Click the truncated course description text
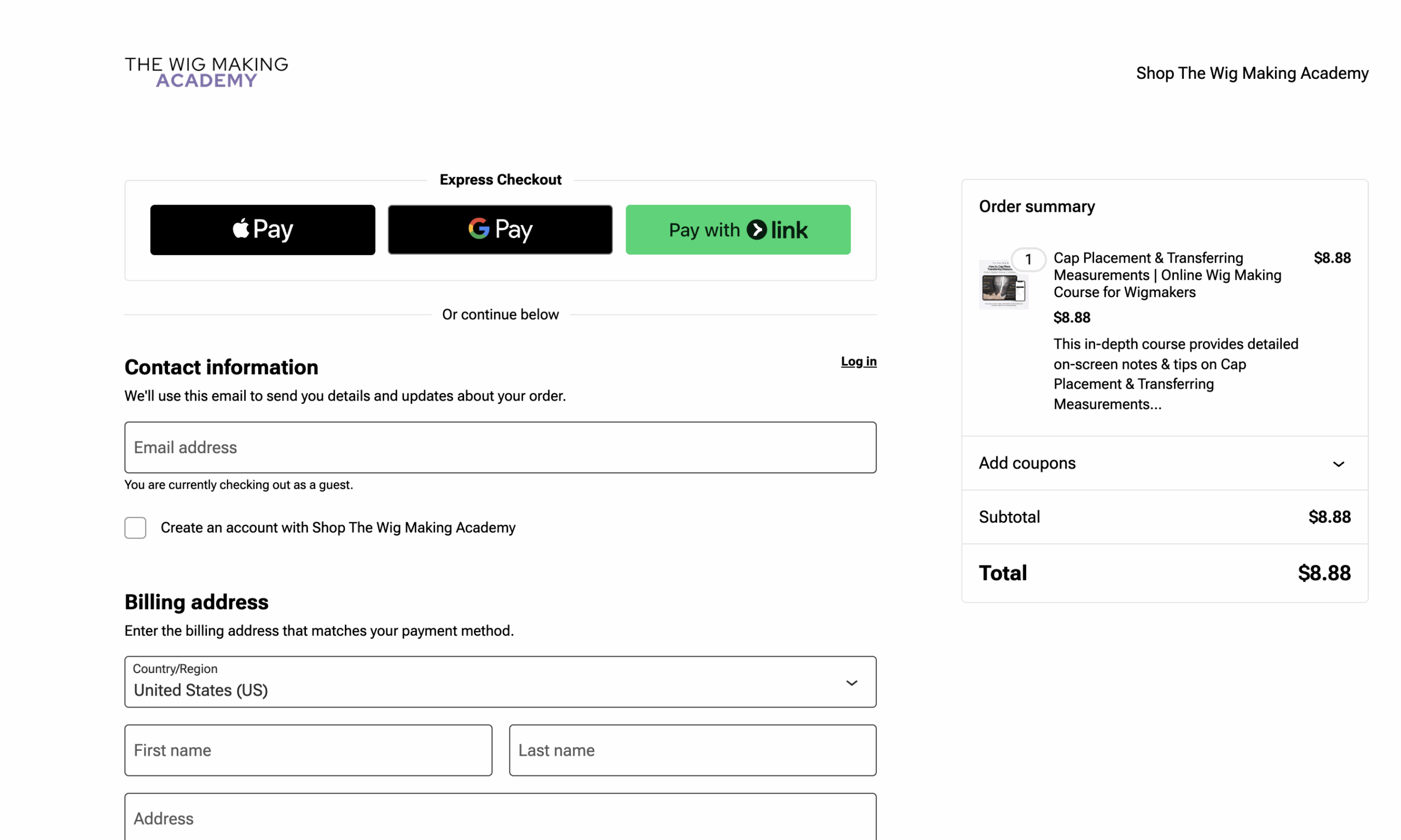The width and height of the screenshot is (1401, 840). tap(1174, 374)
